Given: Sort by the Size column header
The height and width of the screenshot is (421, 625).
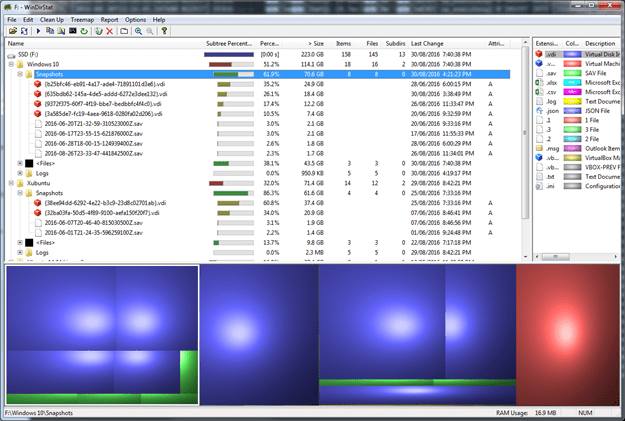Looking at the screenshot, I should [x=305, y=43].
